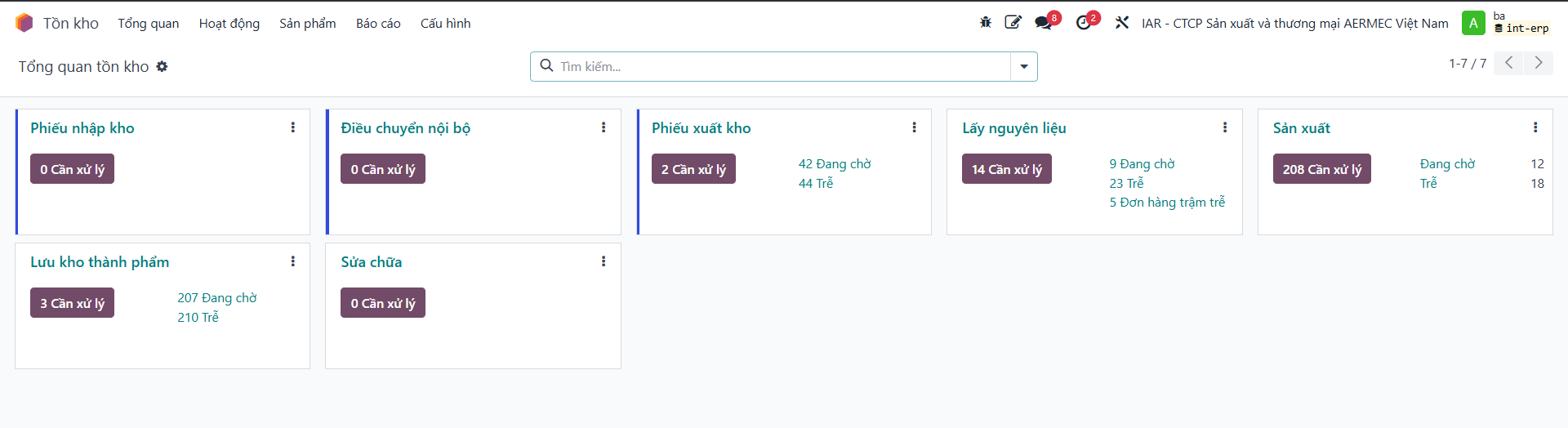Open the Lấy nguyên liệu card title

[x=1014, y=128]
